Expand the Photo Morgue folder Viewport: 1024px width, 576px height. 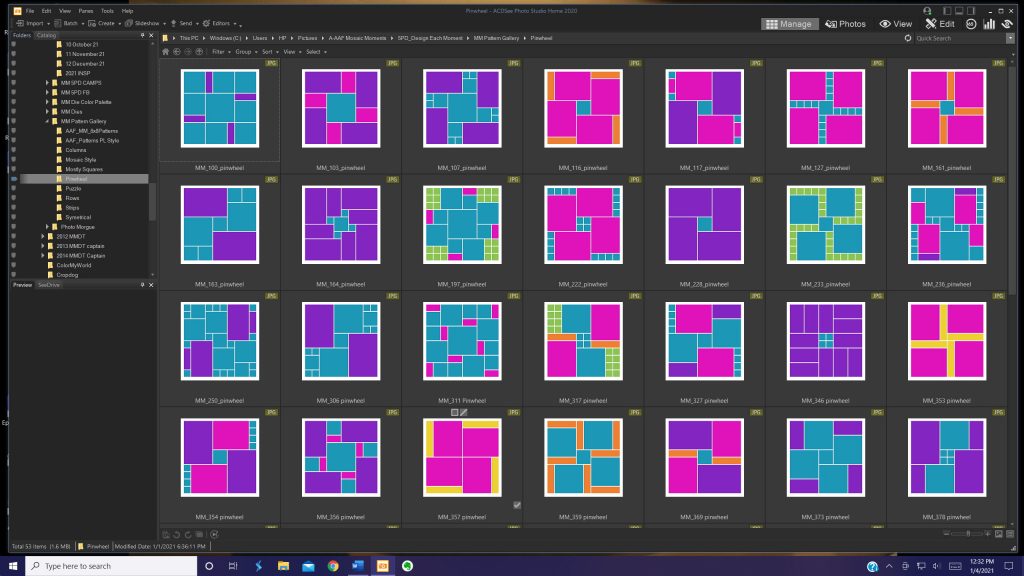pos(47,227)
